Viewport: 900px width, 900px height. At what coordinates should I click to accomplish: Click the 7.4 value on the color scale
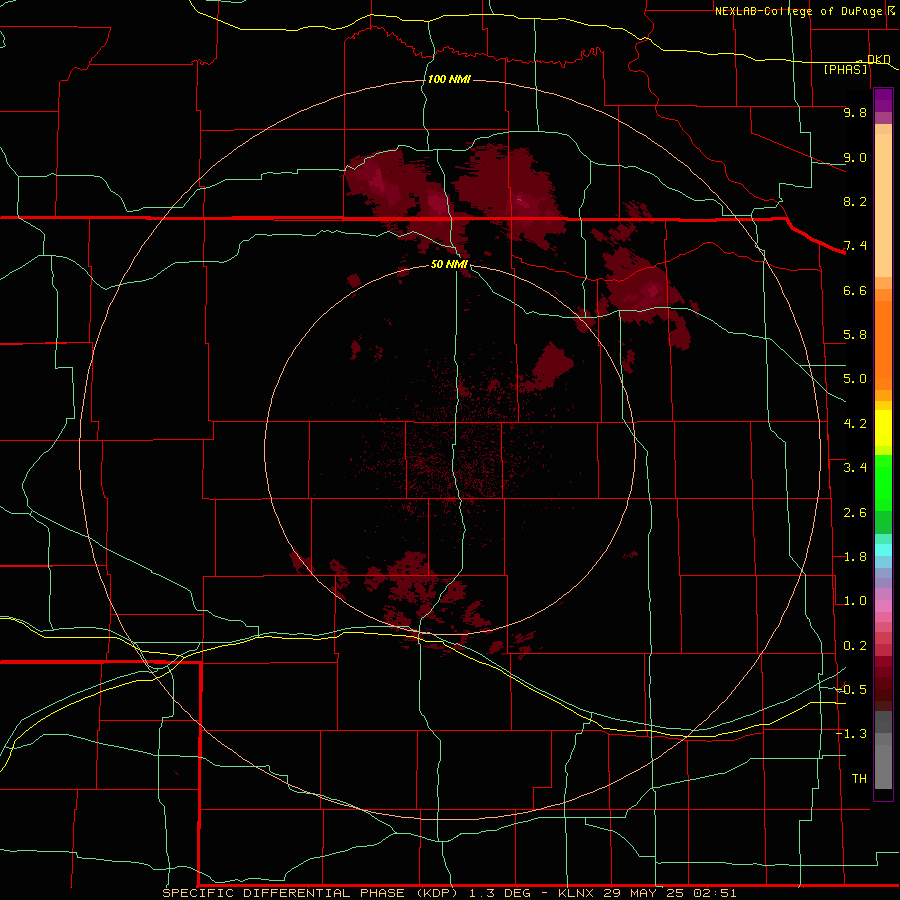click(x=855, y=246)
